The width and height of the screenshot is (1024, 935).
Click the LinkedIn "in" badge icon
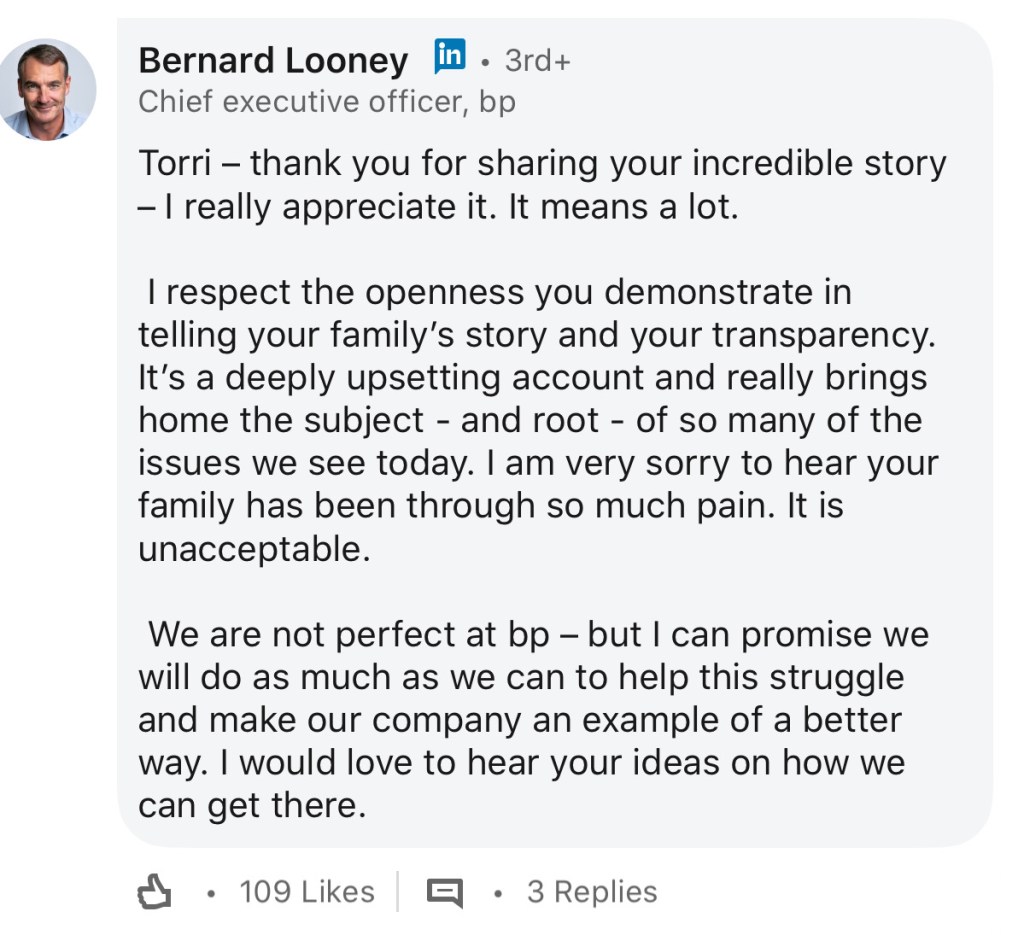[x=450, y=56]
